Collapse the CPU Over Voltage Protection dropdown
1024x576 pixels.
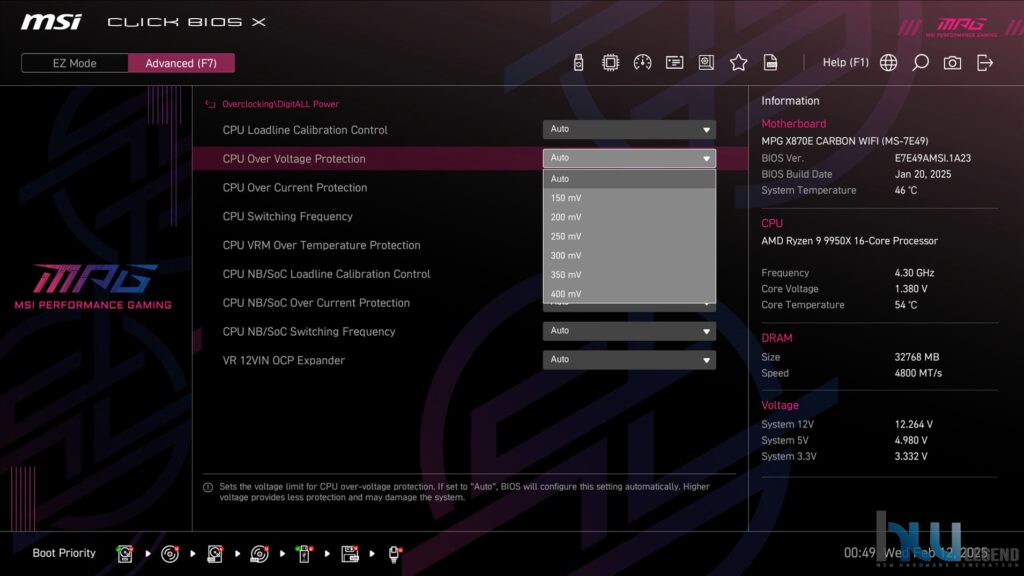point(629,158)
